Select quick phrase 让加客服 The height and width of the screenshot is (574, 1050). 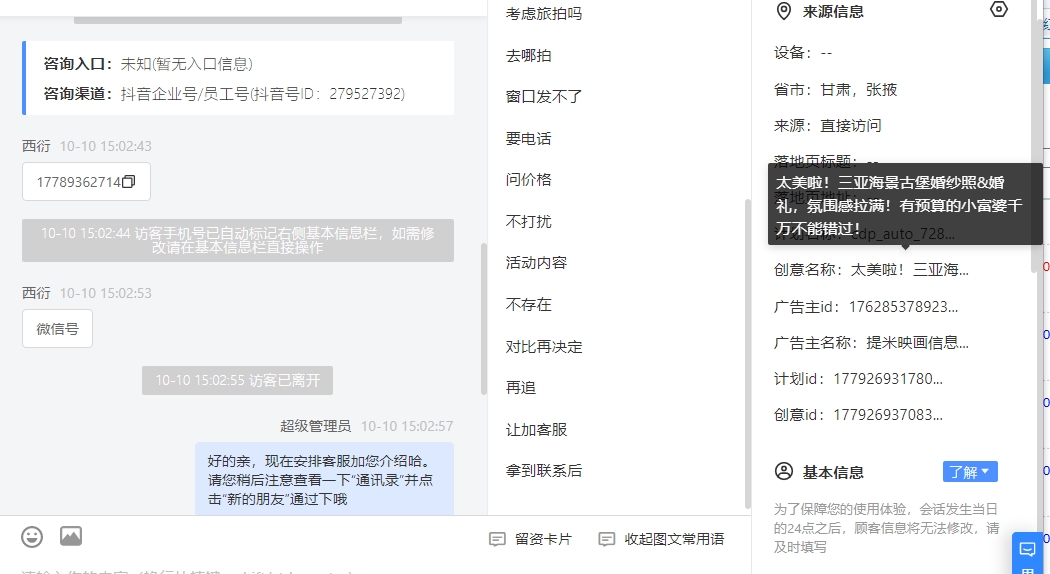click(536, 430)
